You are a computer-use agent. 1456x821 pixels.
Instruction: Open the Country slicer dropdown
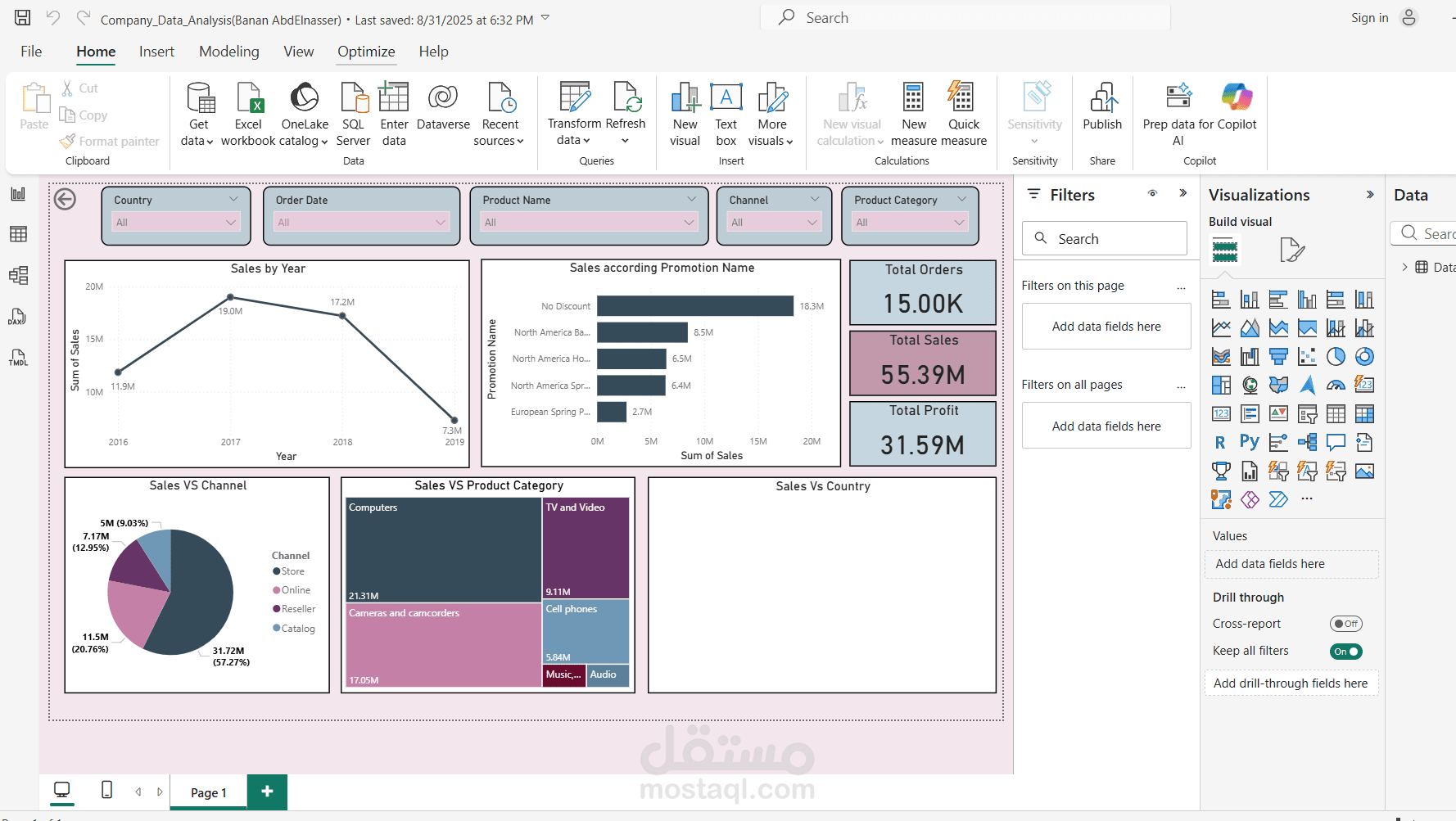pos(231,222)
